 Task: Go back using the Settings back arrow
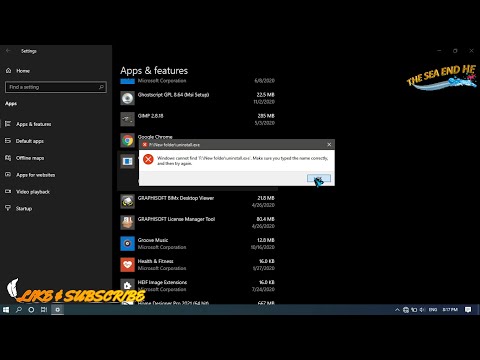(x=8, y=51)
